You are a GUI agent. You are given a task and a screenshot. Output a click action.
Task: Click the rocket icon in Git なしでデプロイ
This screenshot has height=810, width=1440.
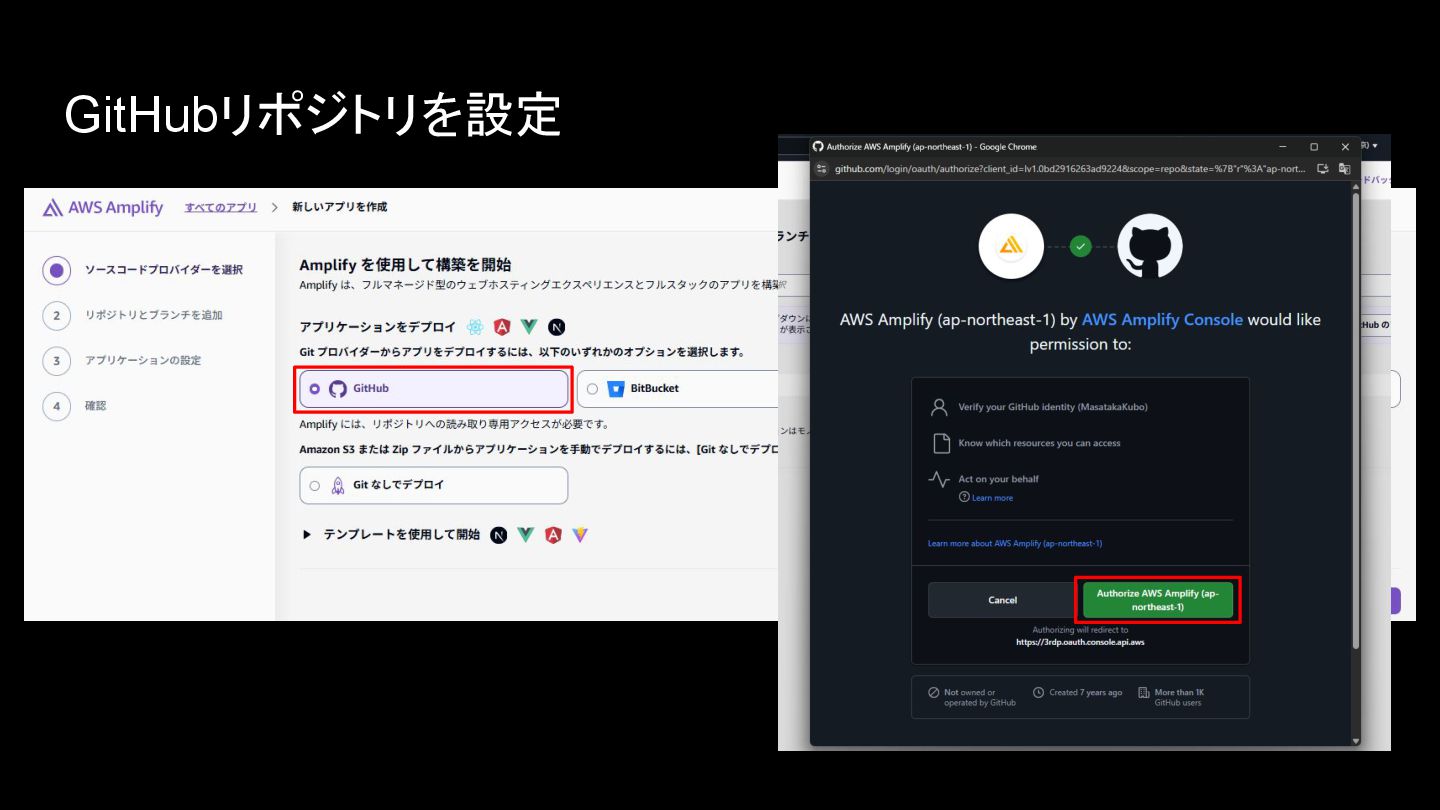[x=338, y=485]
